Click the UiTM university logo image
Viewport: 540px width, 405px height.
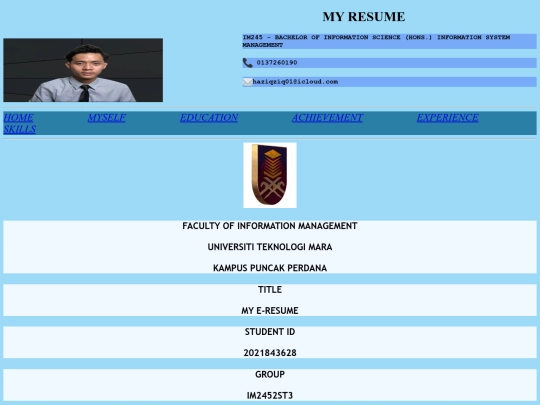pyautogui.click(x=270, y=175)
